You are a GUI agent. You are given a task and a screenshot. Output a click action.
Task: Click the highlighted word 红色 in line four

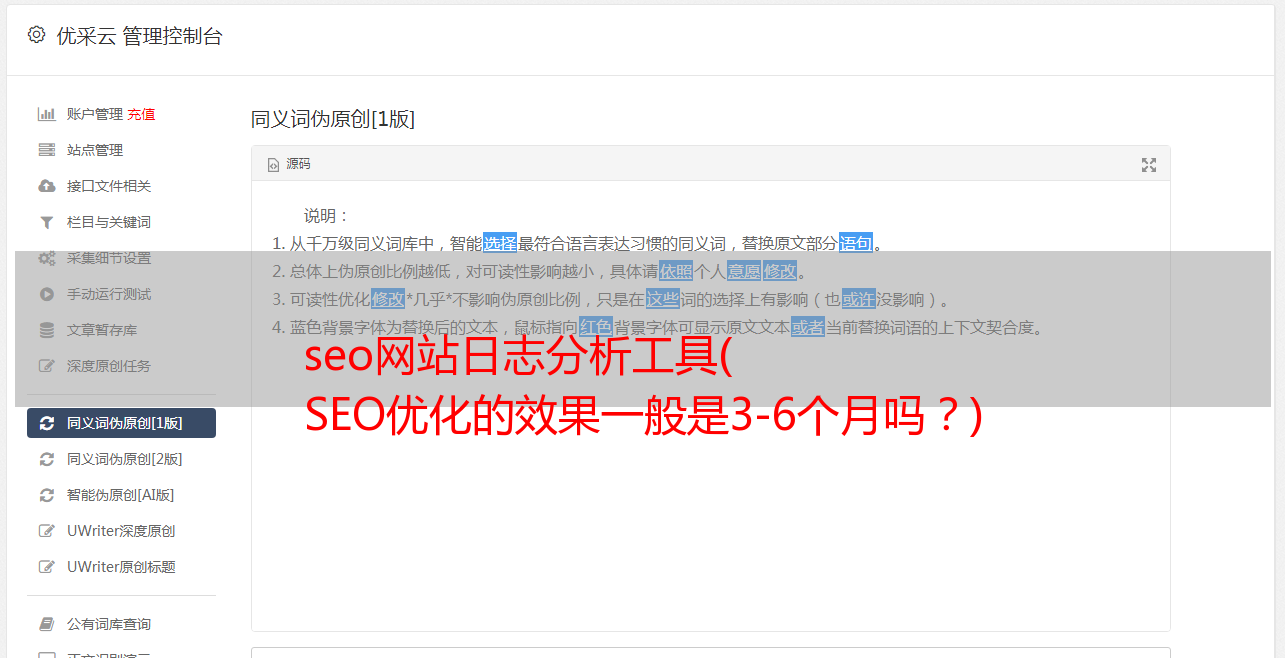click(596, 327)
